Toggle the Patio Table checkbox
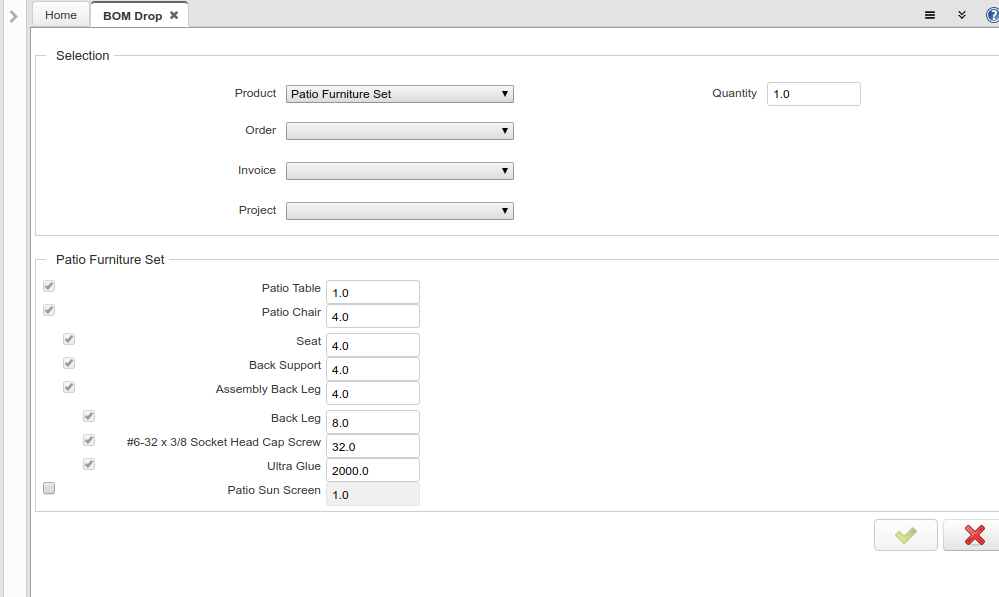 pyautogui.click(x=49, y=287)
